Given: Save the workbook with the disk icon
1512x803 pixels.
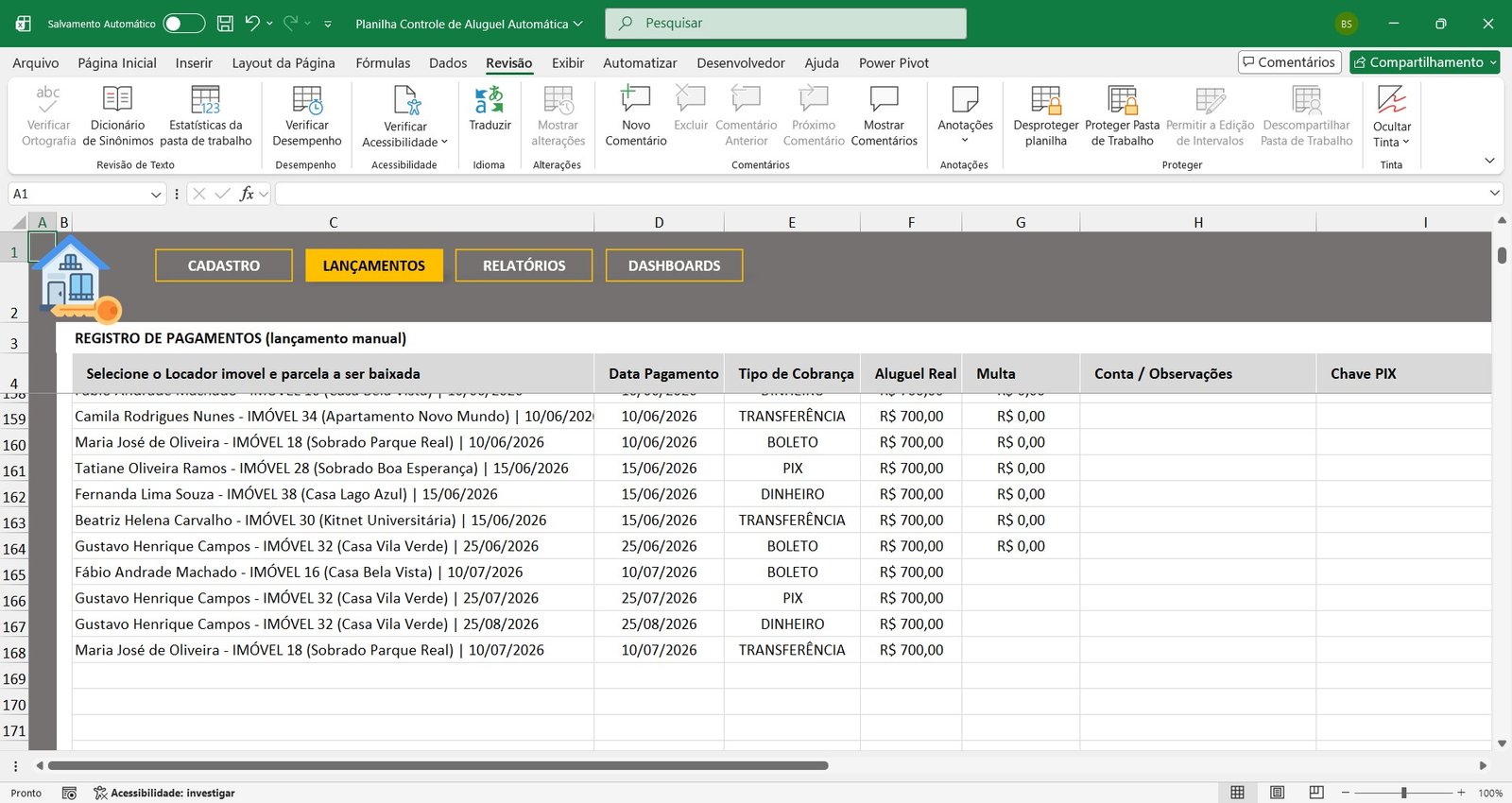Looking at the screenshot, I should [x=225, y=24].
